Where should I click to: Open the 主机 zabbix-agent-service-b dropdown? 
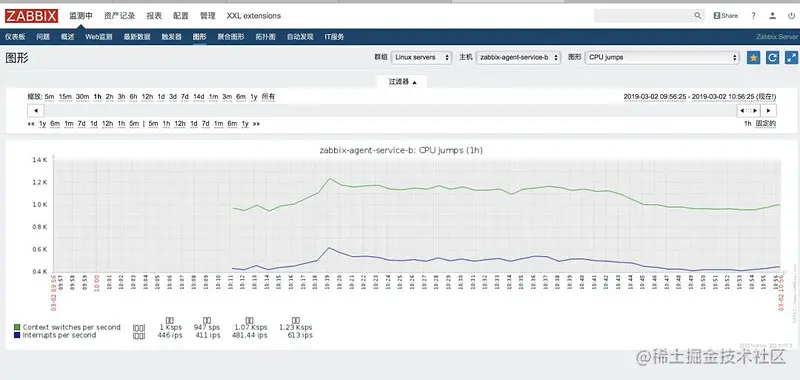(x=518, y=58)
